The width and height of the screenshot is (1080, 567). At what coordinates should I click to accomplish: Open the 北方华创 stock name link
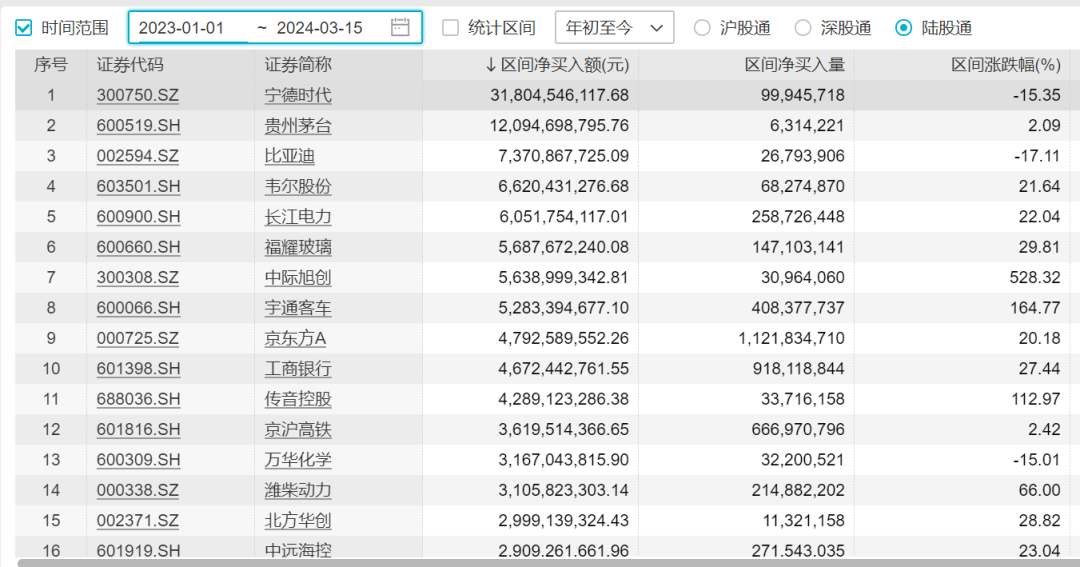click(x=298, y=520)
